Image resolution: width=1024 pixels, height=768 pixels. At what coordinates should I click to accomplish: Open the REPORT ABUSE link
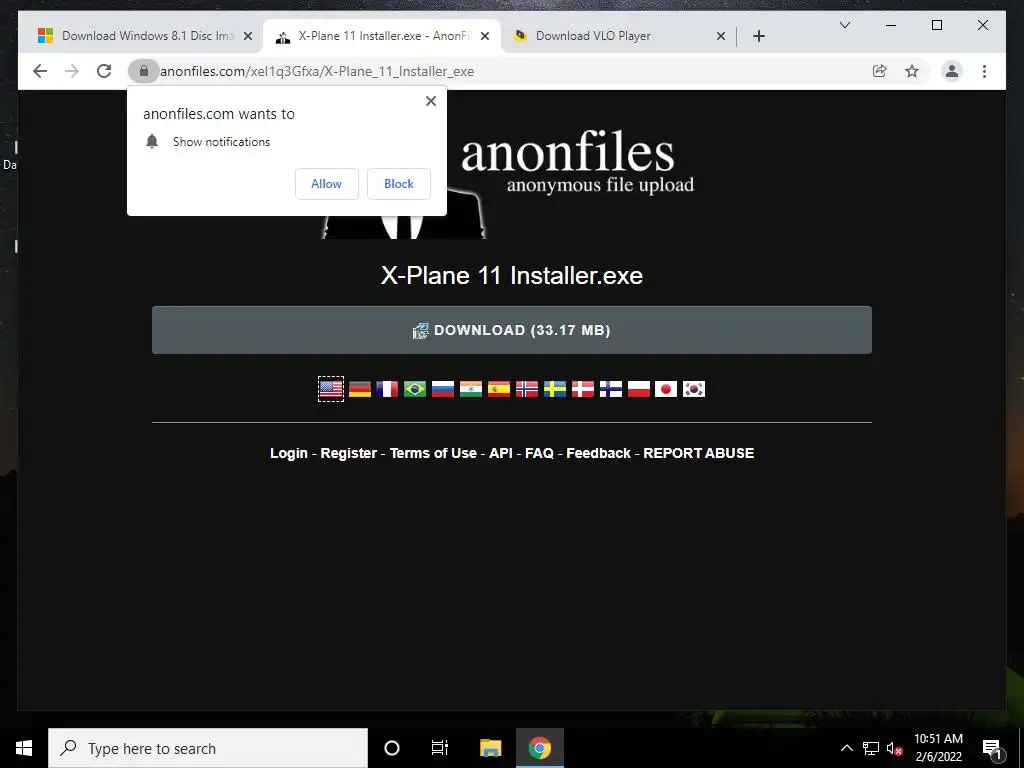[699, 453]
